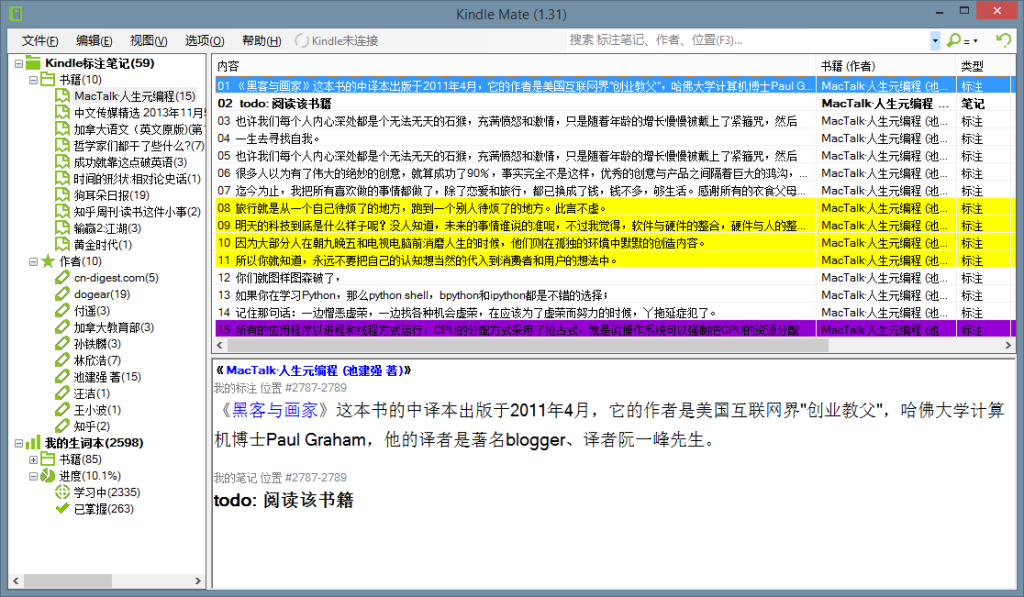Collapse the 作者(10) tree branch
This screenshot has height=597, width=1024.
point(33,261)
